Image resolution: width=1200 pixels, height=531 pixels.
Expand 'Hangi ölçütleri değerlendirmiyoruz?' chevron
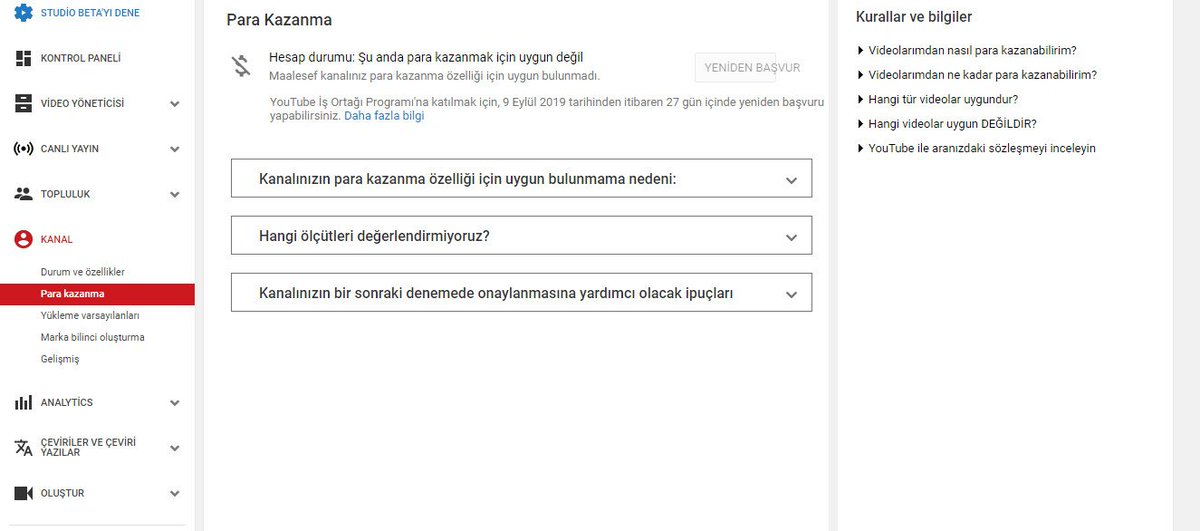pos(791,238)
